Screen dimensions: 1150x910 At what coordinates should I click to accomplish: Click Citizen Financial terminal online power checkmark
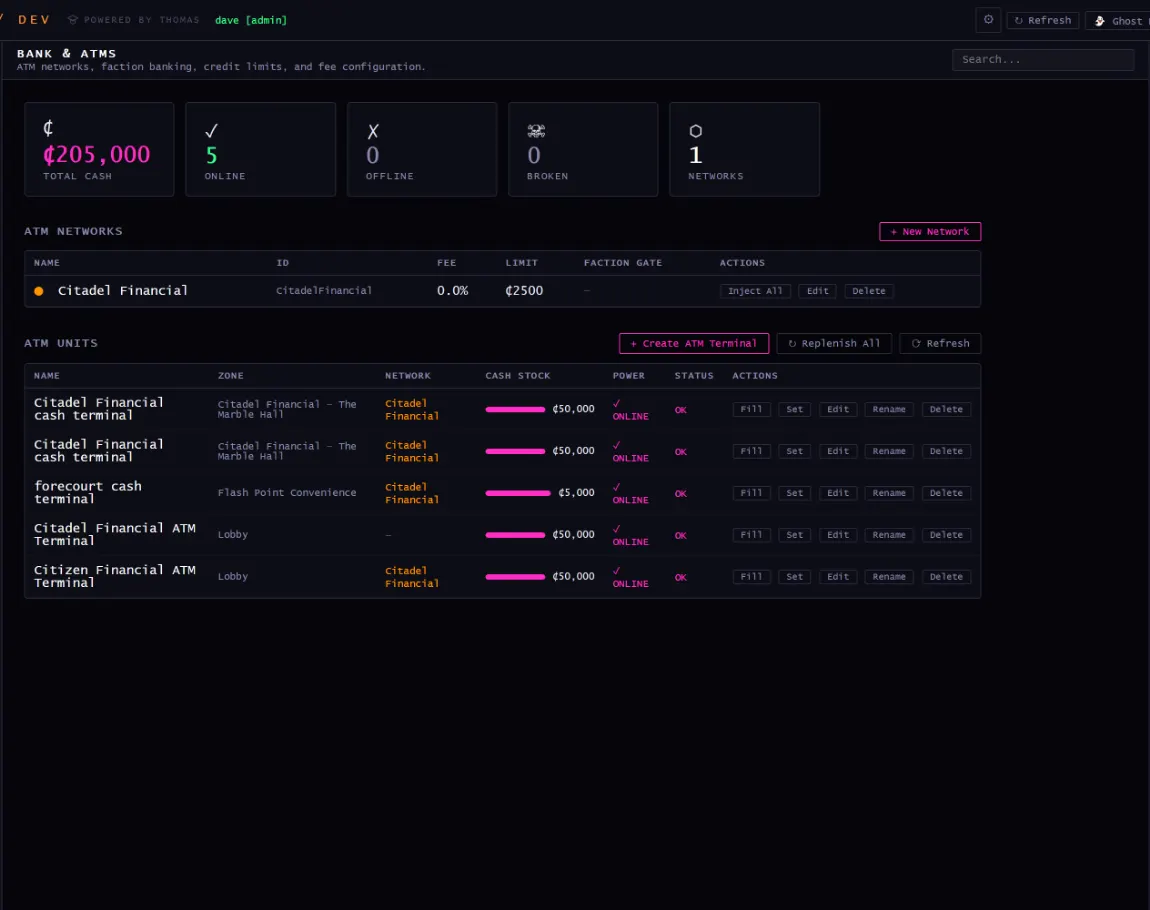(x=617, y=570)
